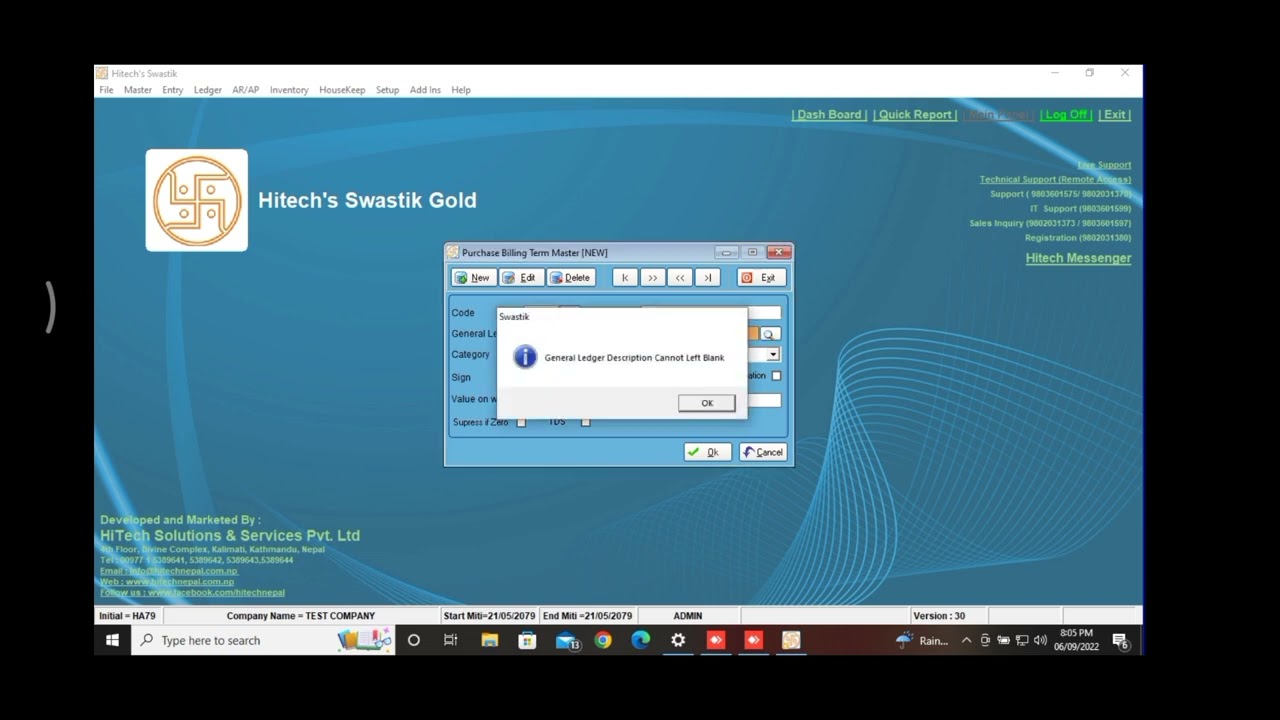Click the Exit button in the term master toolbar
Screen dimensions: 1280x720
tap(760, 278)
